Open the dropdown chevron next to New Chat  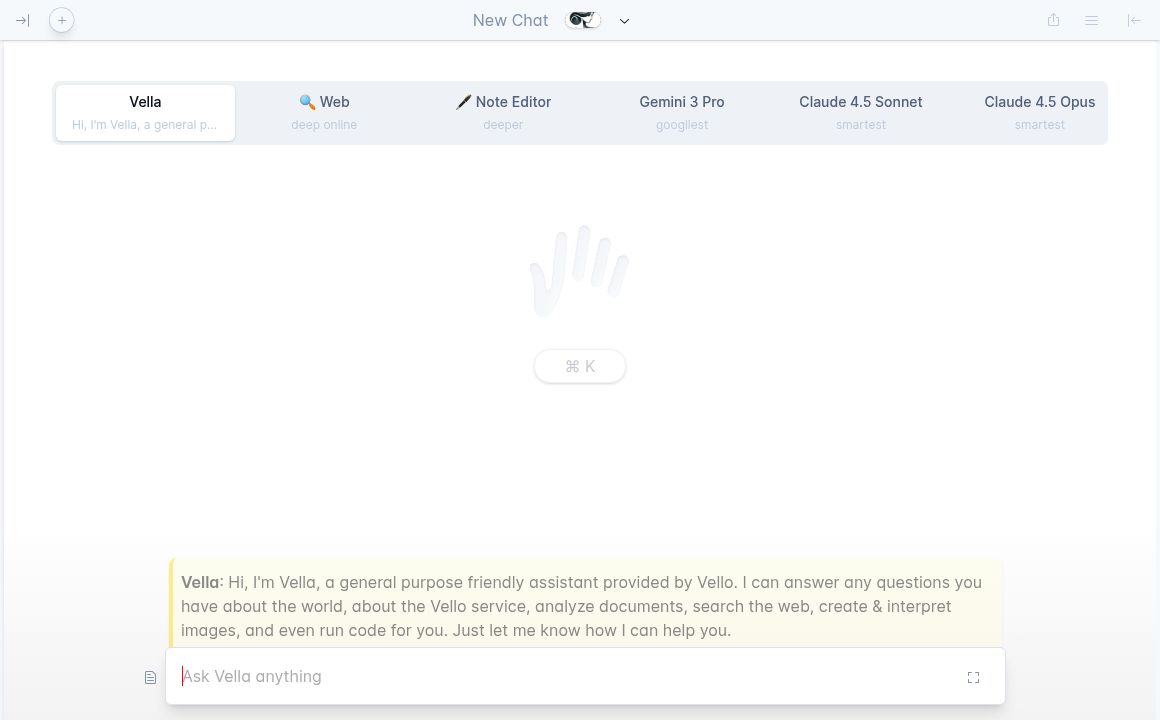point(625,21)
